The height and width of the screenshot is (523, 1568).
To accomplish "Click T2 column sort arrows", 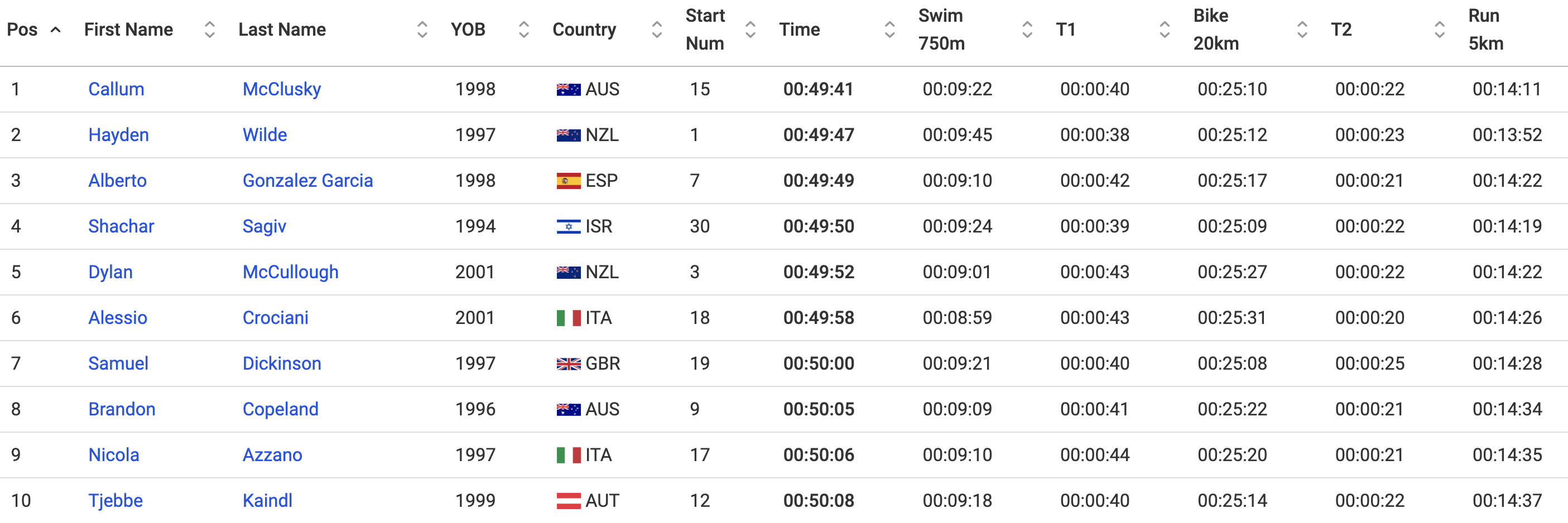I will pos(1440,29).
